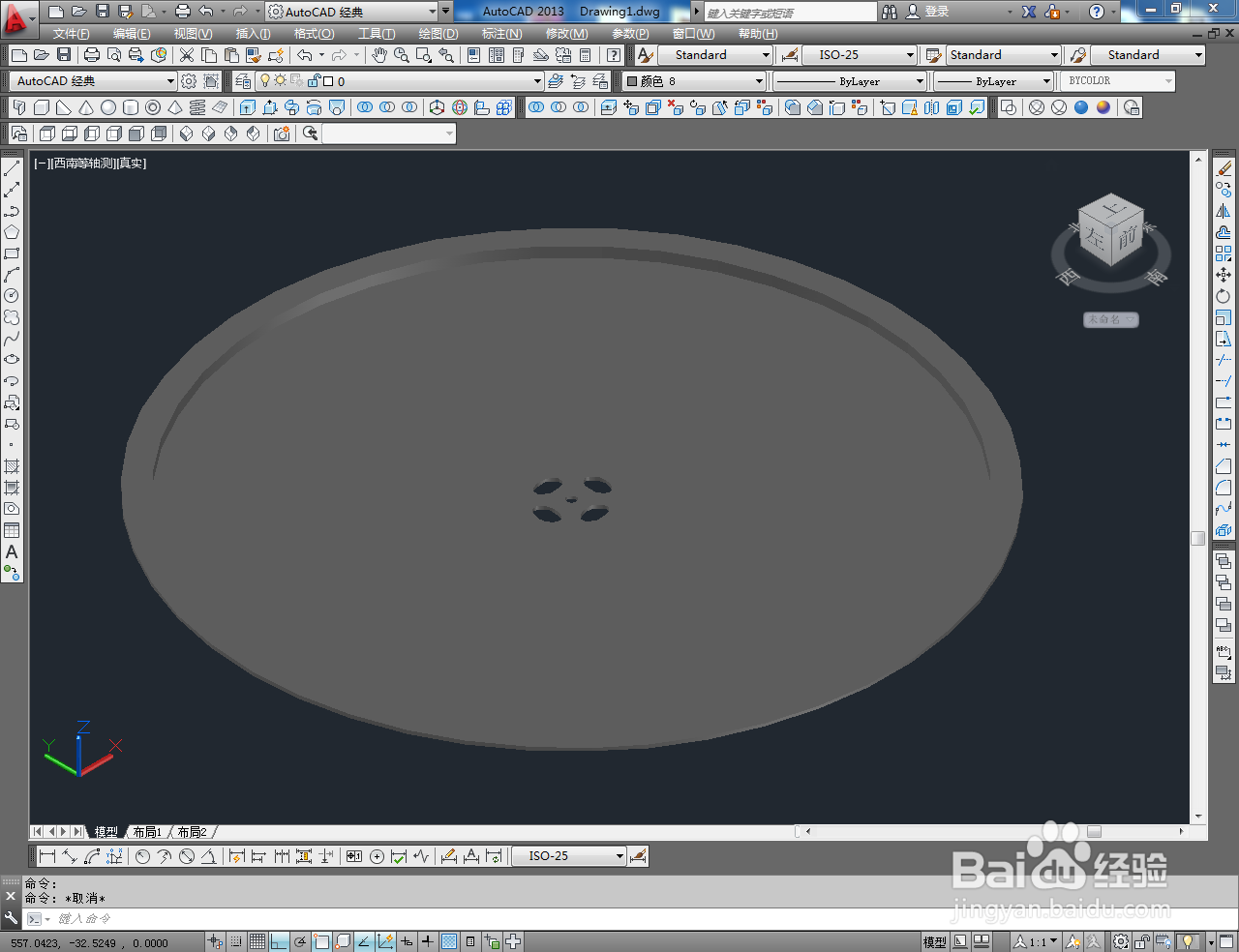Viewport: 1239px width, 952px height.
Task: Open the Layer Properties Manager icon
Action: point(243,81)
